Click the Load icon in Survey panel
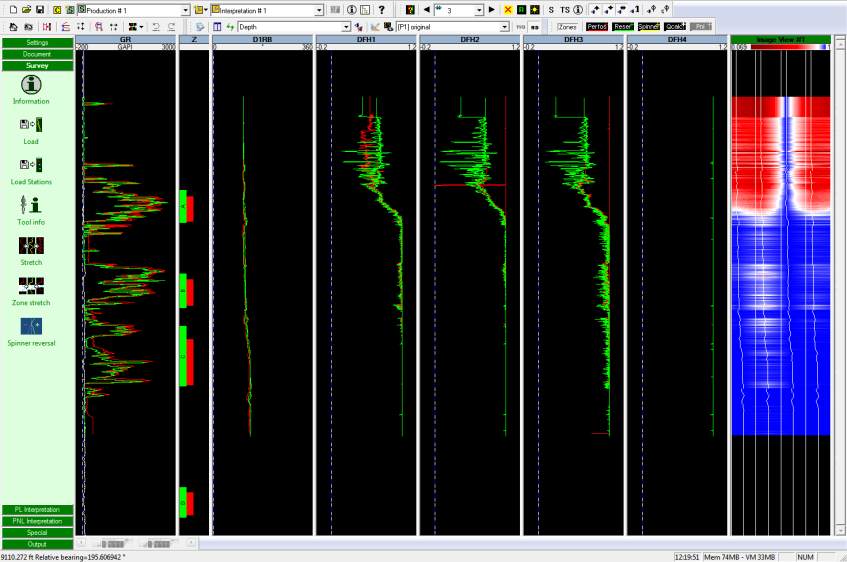 pyautogui.click(x=31, y=125)
